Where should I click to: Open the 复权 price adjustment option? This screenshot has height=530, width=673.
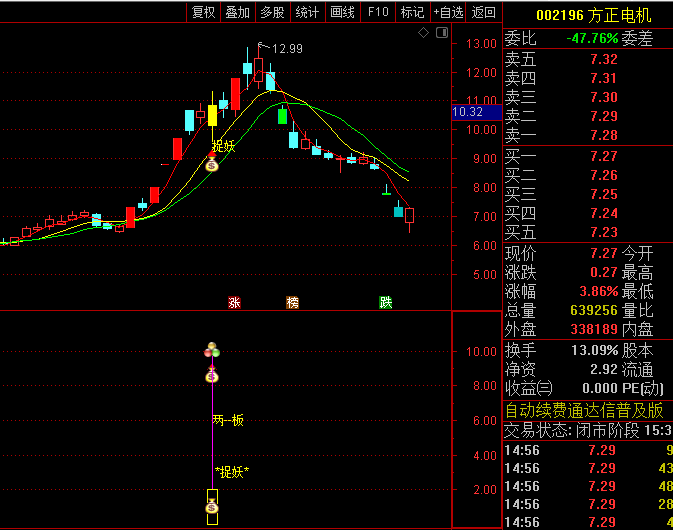[203, 12]
